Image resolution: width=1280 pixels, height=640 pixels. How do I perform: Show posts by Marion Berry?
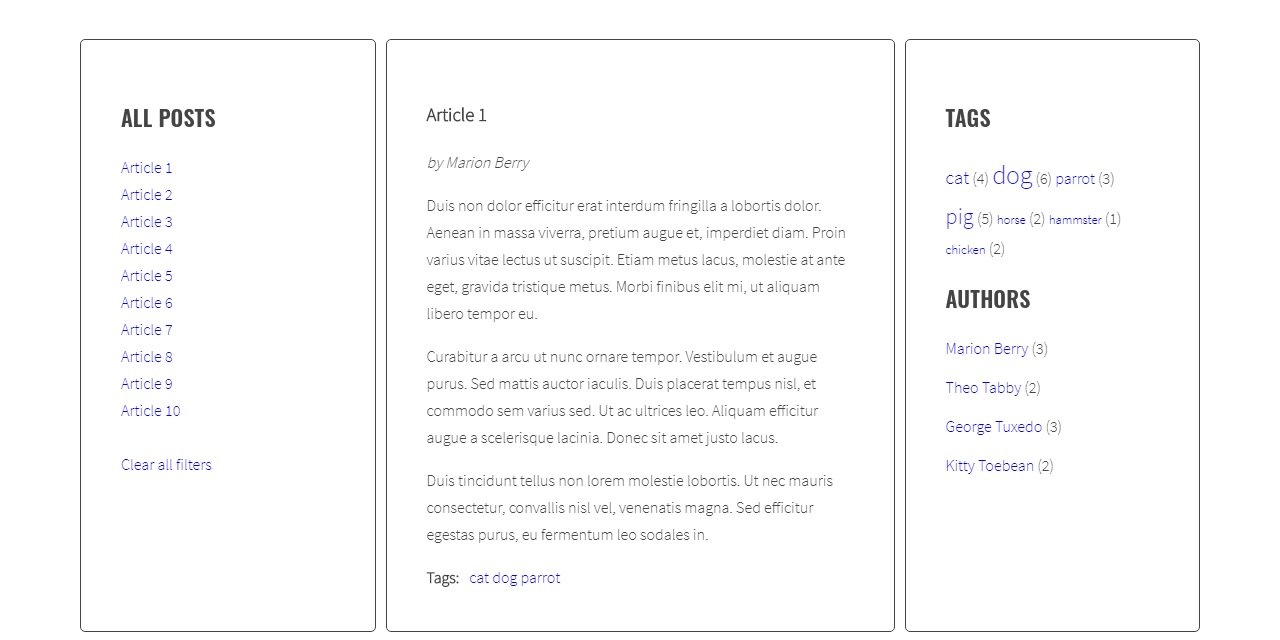(x=987, y=348)
